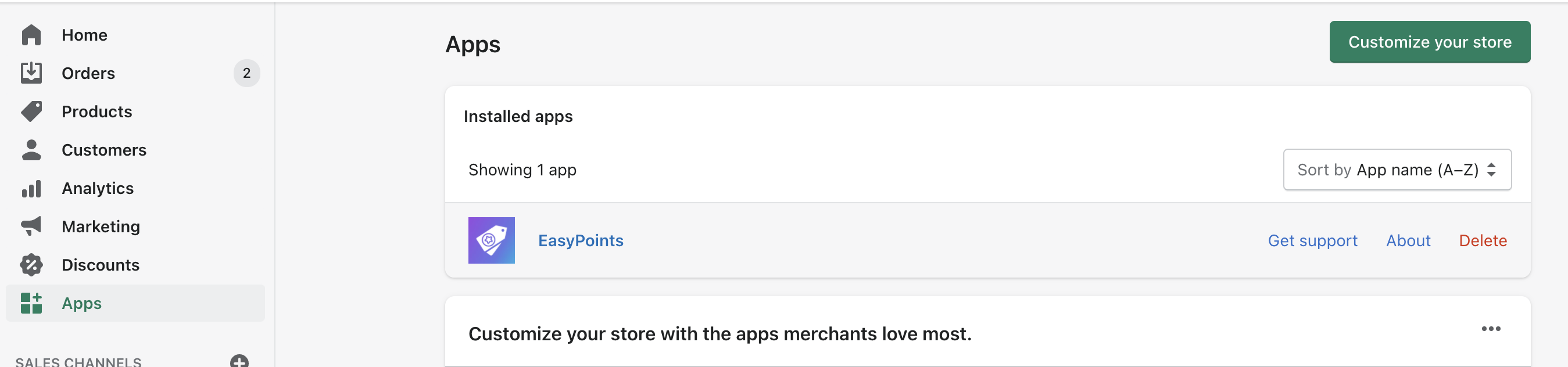The width and height of the screenshot is (1568, 367).
Task: Click the About link for EasyPoints
Action: 1407,240
